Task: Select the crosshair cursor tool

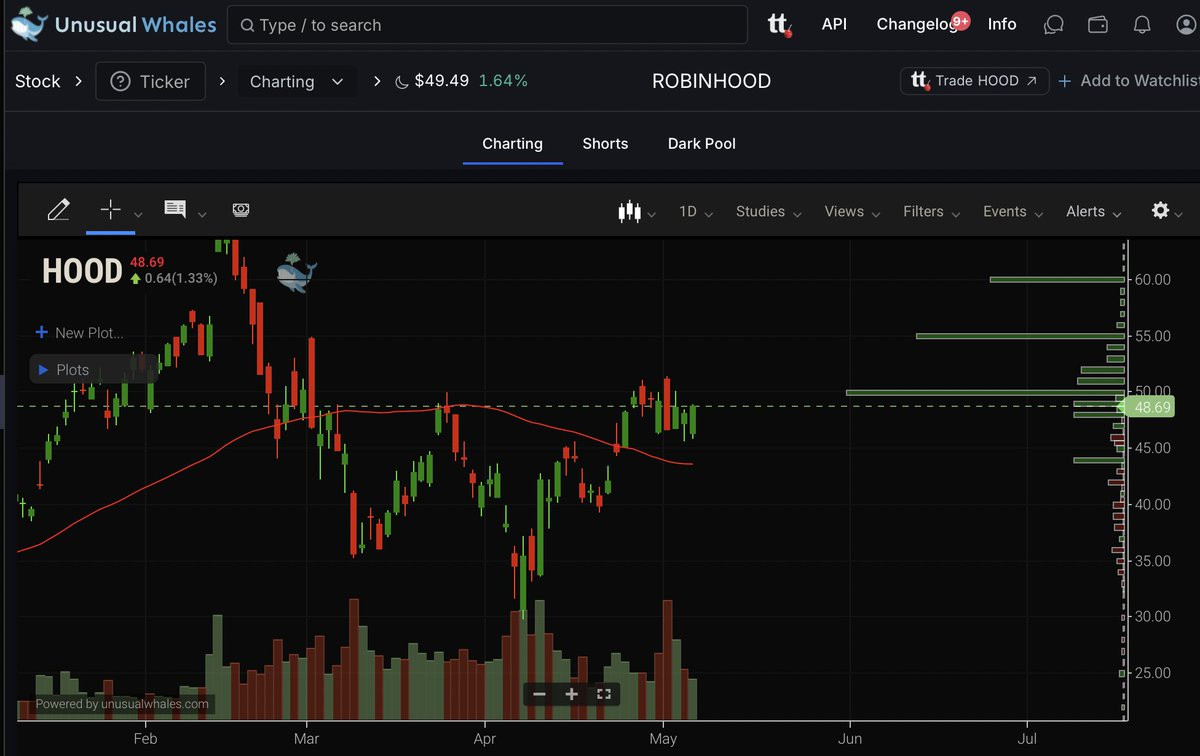Action: pyautogui.click(x=110, y=210)
